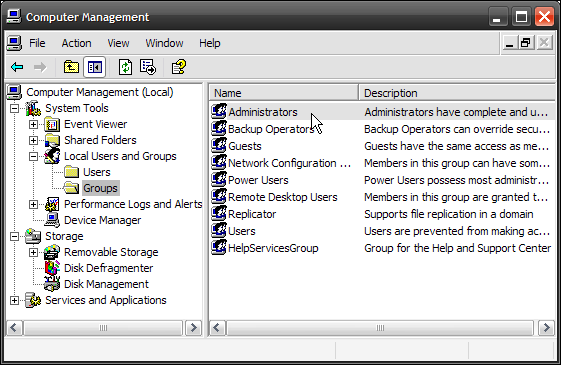Expand the Services and Applications node
The width and height of the screenshot is (561, 365).
(x=14, y=300)
